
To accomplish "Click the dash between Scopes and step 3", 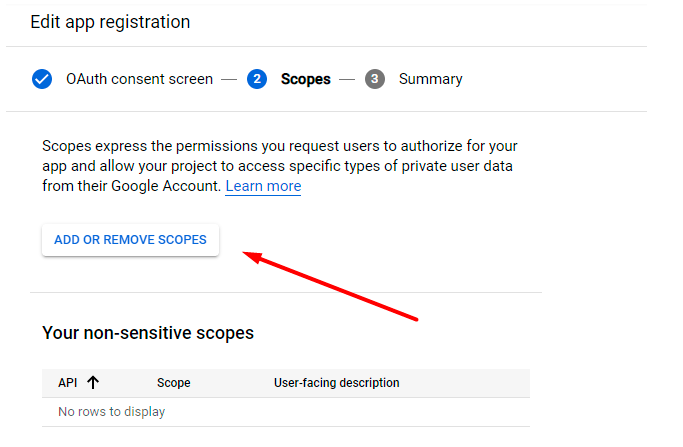I will click(347, 79).
